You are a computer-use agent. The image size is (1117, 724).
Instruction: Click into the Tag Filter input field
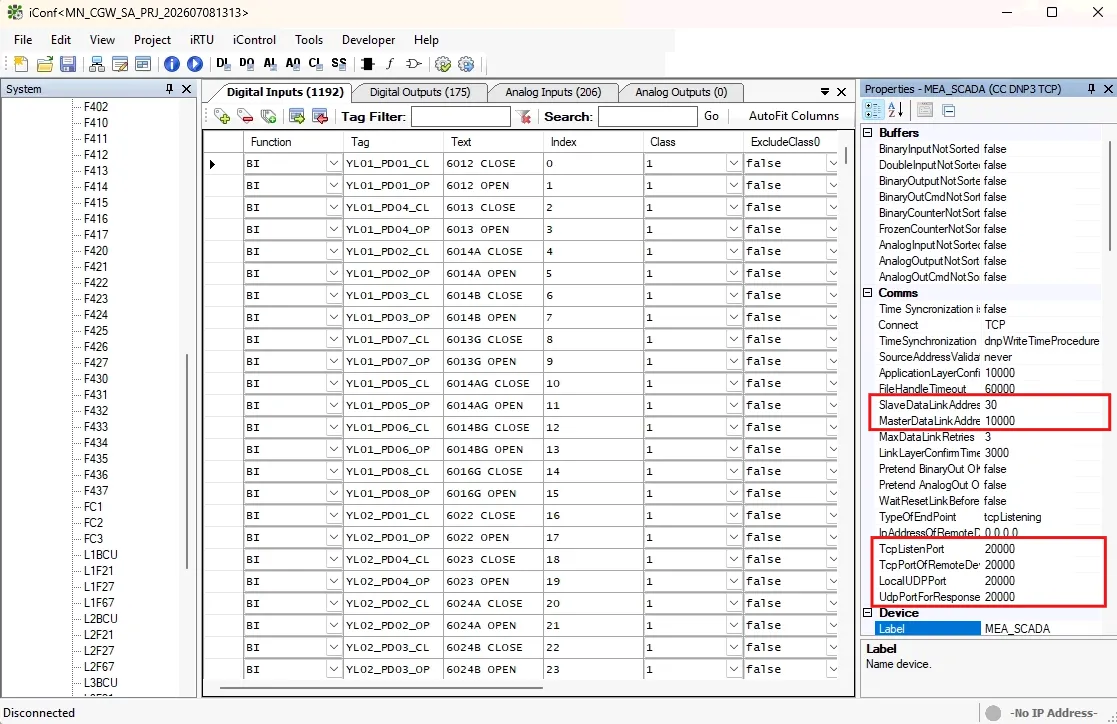pyautogui.click(x=461, y=117)
